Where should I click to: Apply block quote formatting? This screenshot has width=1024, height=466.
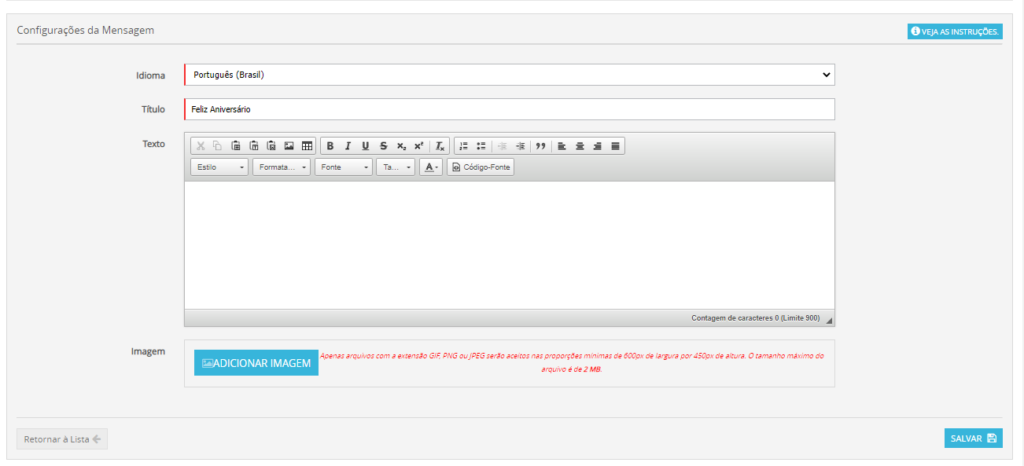[x=541, y=146]
